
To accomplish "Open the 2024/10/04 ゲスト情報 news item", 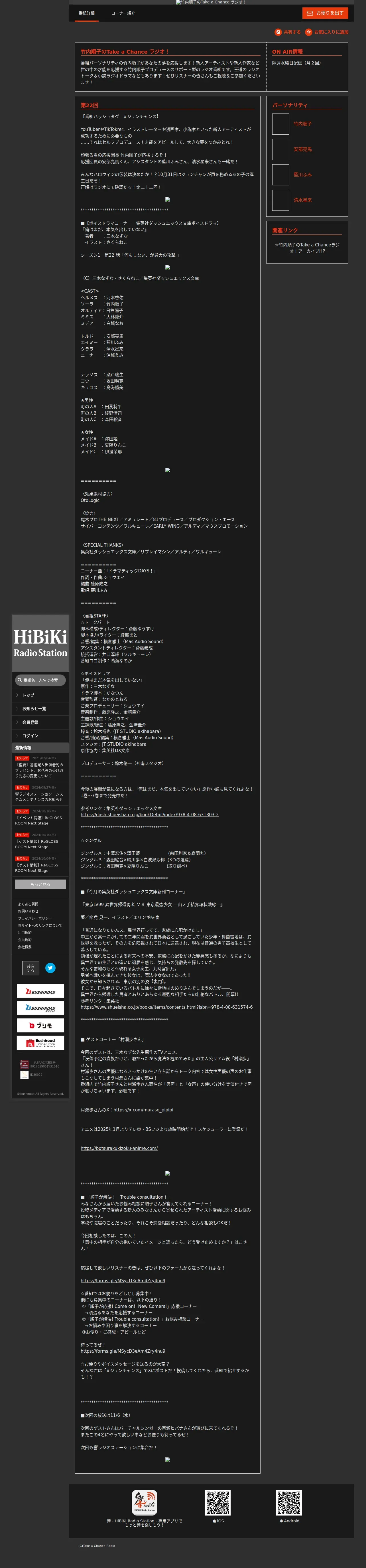I will coord(40,864).
